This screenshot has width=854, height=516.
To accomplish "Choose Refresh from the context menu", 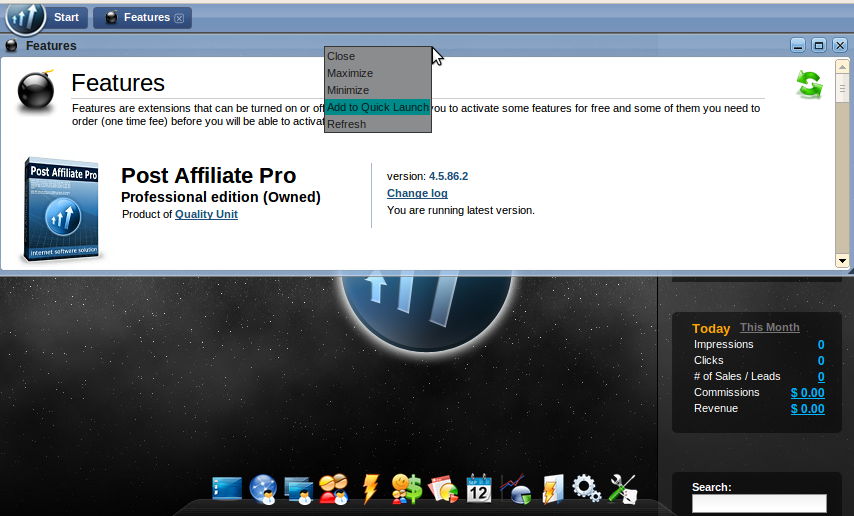I will pyautogui.click(x=377, y=124).
